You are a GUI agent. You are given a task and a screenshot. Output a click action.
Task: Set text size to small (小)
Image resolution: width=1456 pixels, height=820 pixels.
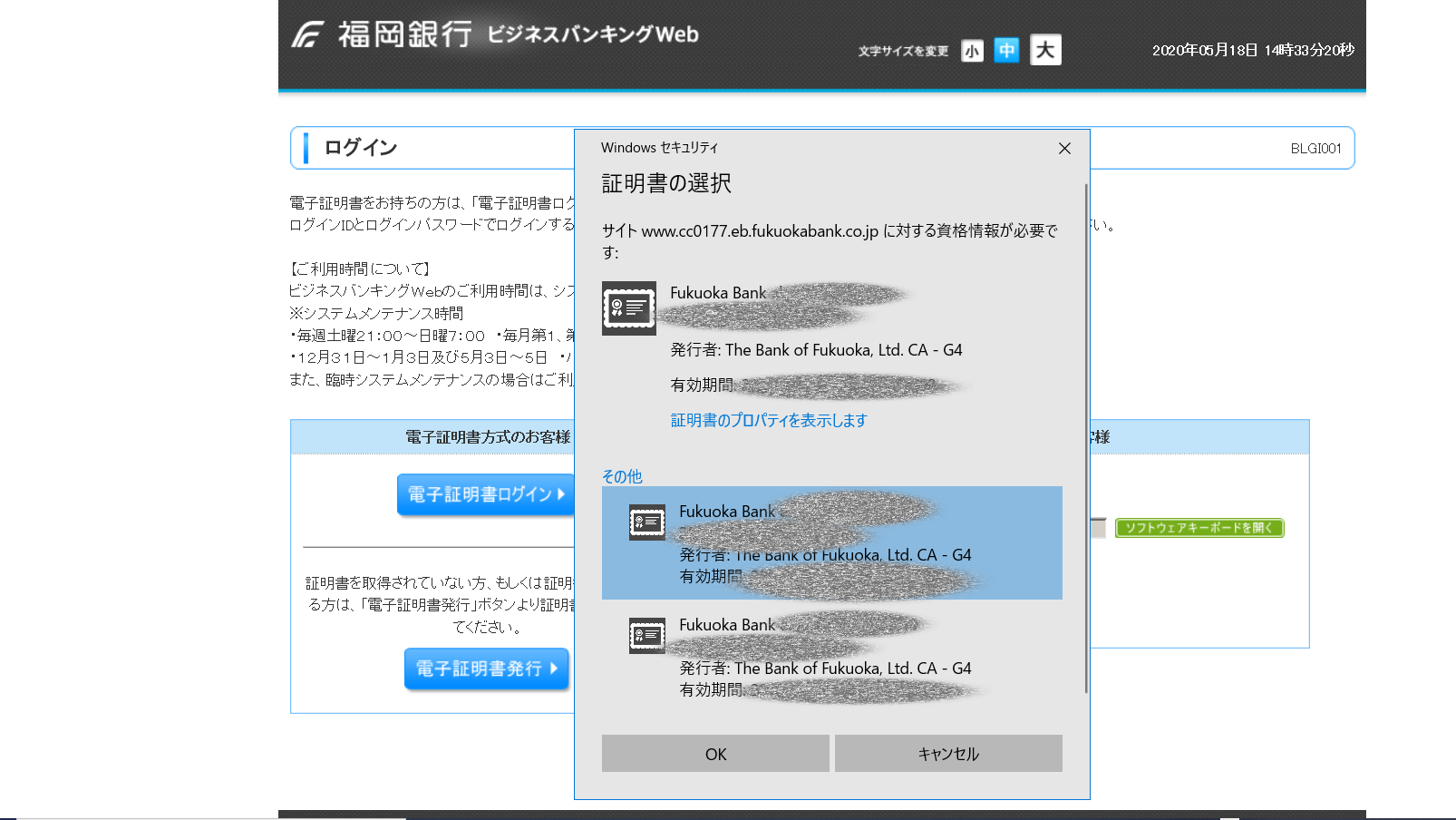tap(972, 51)
